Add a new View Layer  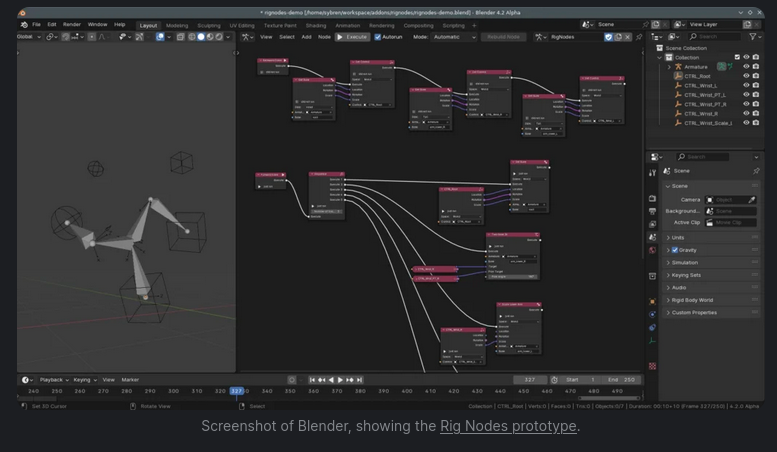click(x=747, y=24)
